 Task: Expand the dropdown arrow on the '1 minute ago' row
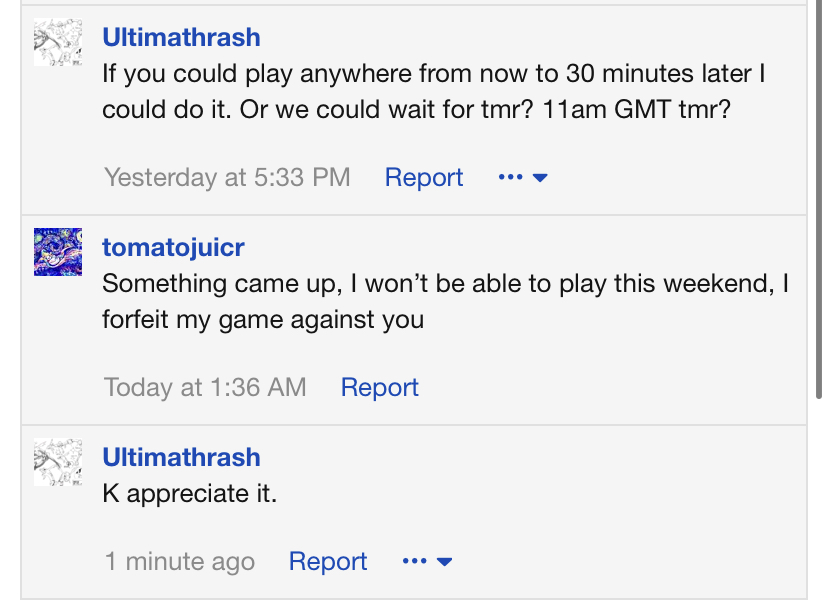pyautogui.click(x=445, y=562)
